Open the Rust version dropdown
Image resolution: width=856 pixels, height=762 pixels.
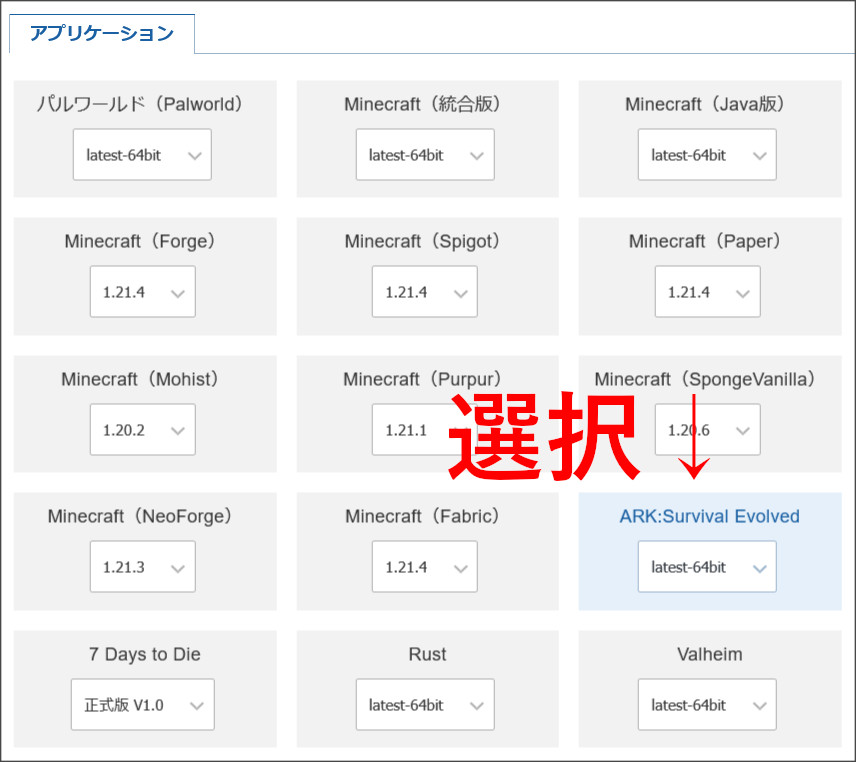425,705
